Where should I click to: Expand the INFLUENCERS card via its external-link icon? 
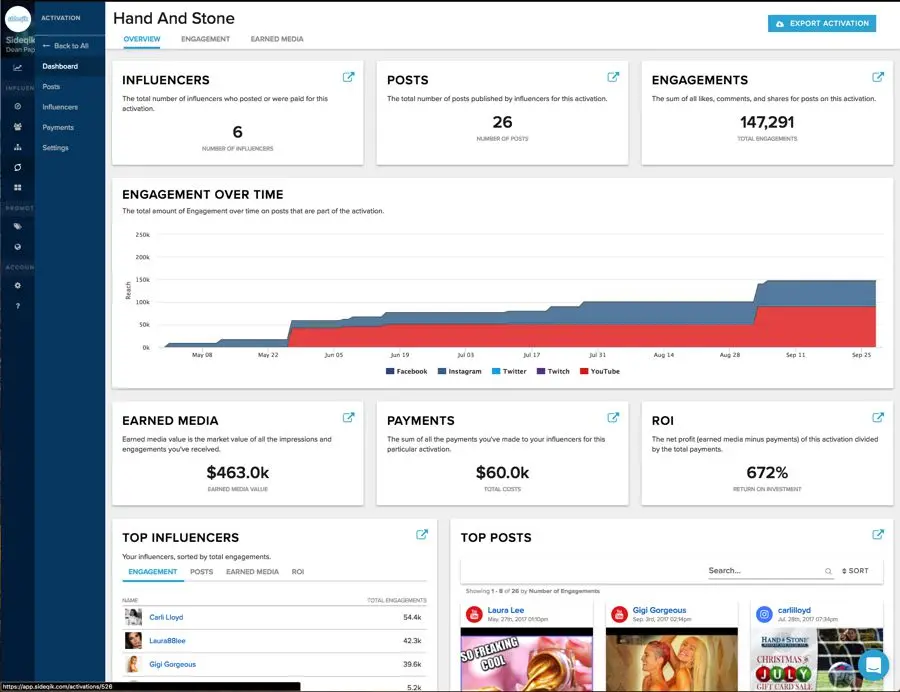348,76
